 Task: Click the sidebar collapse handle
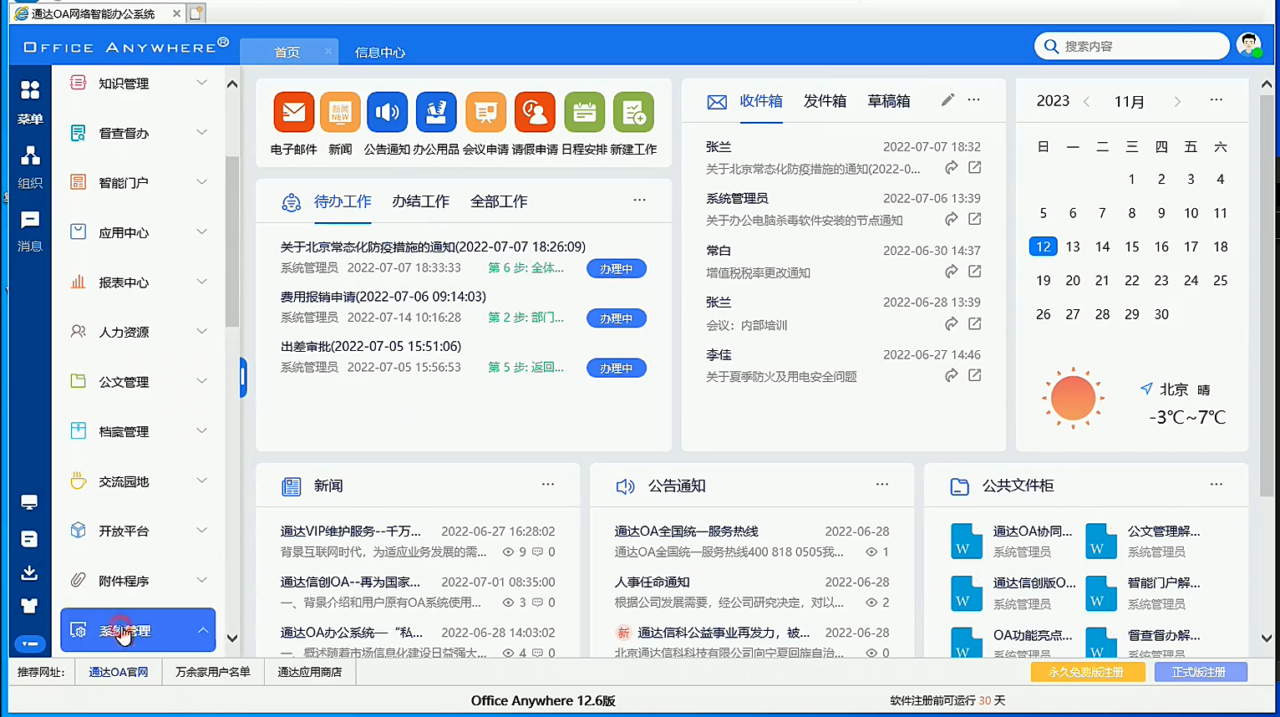[x=243, y=378]
